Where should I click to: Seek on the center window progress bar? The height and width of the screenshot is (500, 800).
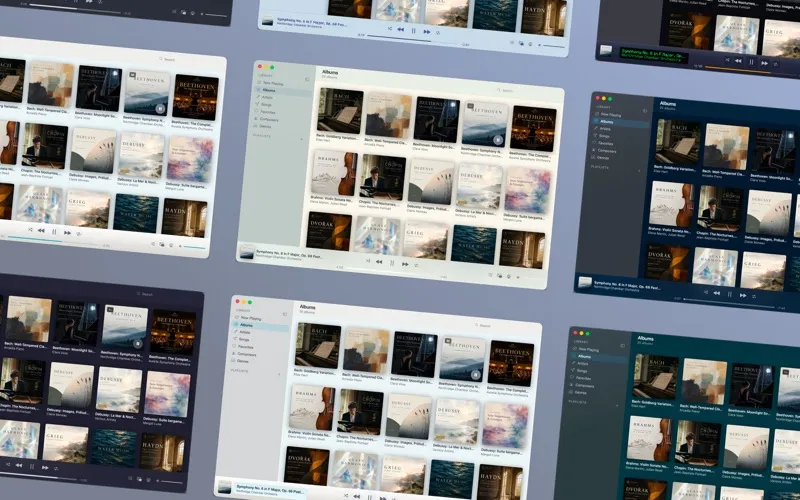[392, 272]
